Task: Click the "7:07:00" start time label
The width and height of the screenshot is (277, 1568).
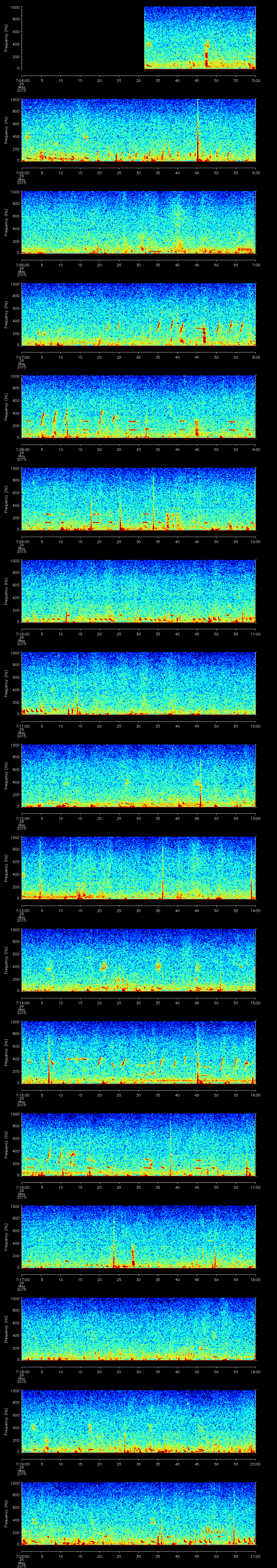Action: (22, 357)
